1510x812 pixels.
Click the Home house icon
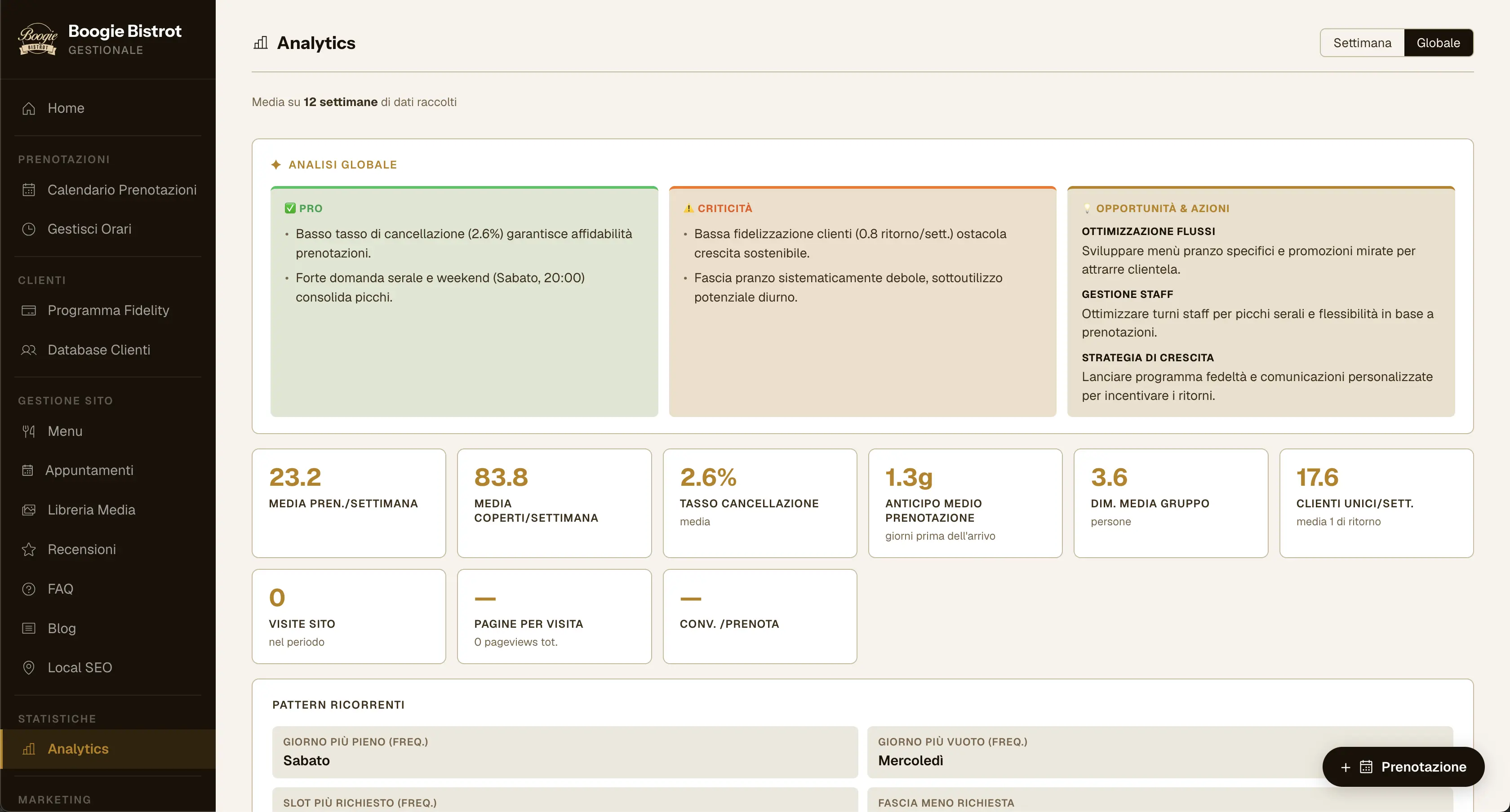[x=29, y=108]
